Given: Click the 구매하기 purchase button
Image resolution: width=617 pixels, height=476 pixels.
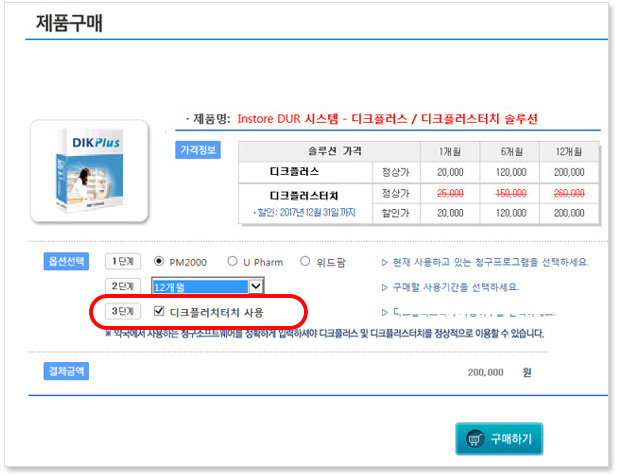Looking at the screenshot, I should pyautogui.click(x=499, y=439).
